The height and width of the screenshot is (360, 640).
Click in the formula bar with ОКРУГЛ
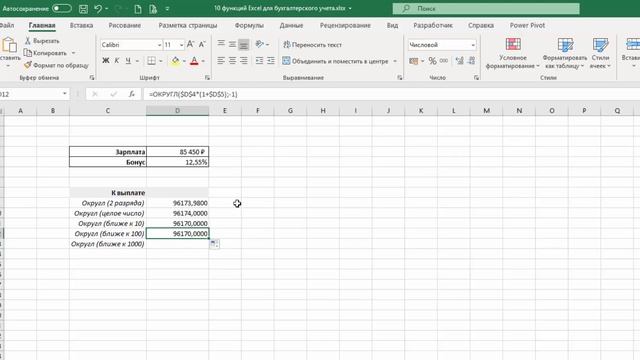tap(392, 94)
